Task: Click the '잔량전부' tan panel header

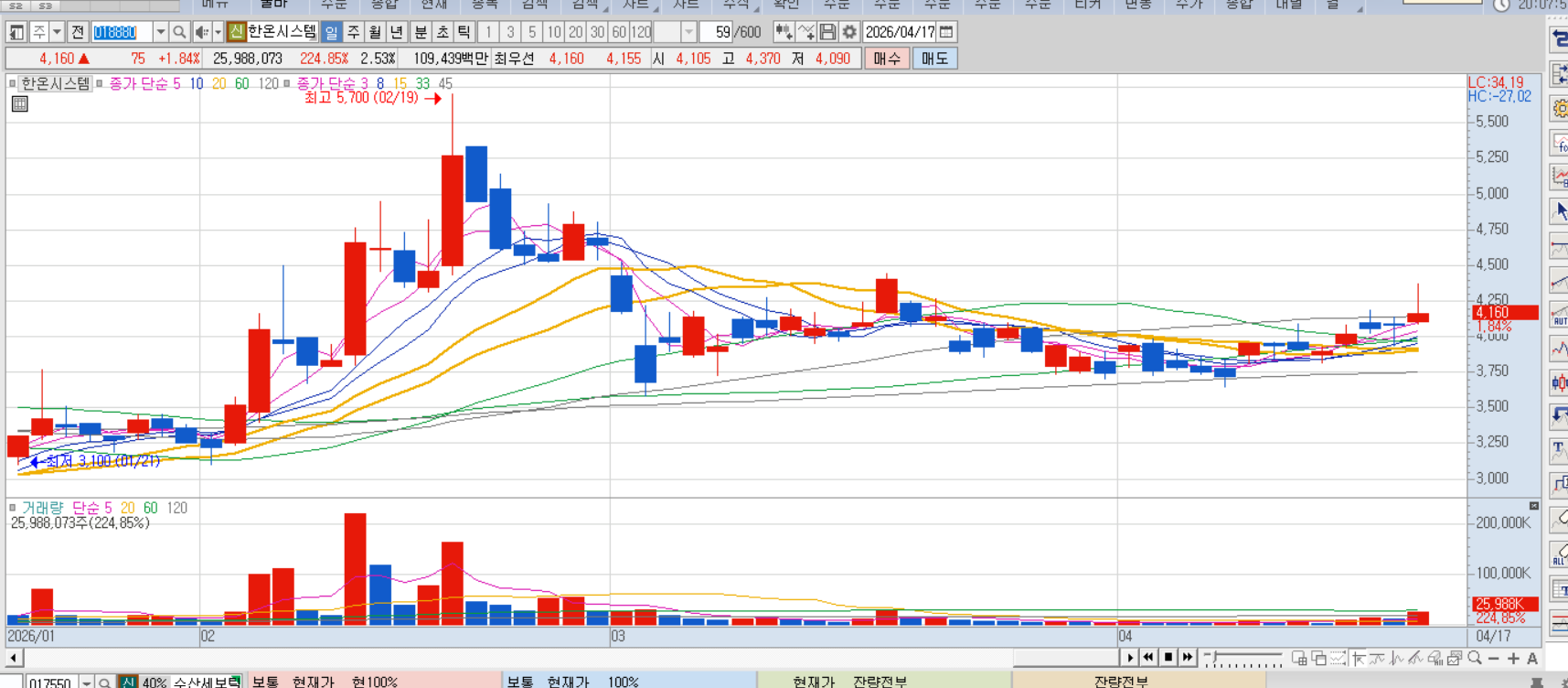Action: point(1139,682)
